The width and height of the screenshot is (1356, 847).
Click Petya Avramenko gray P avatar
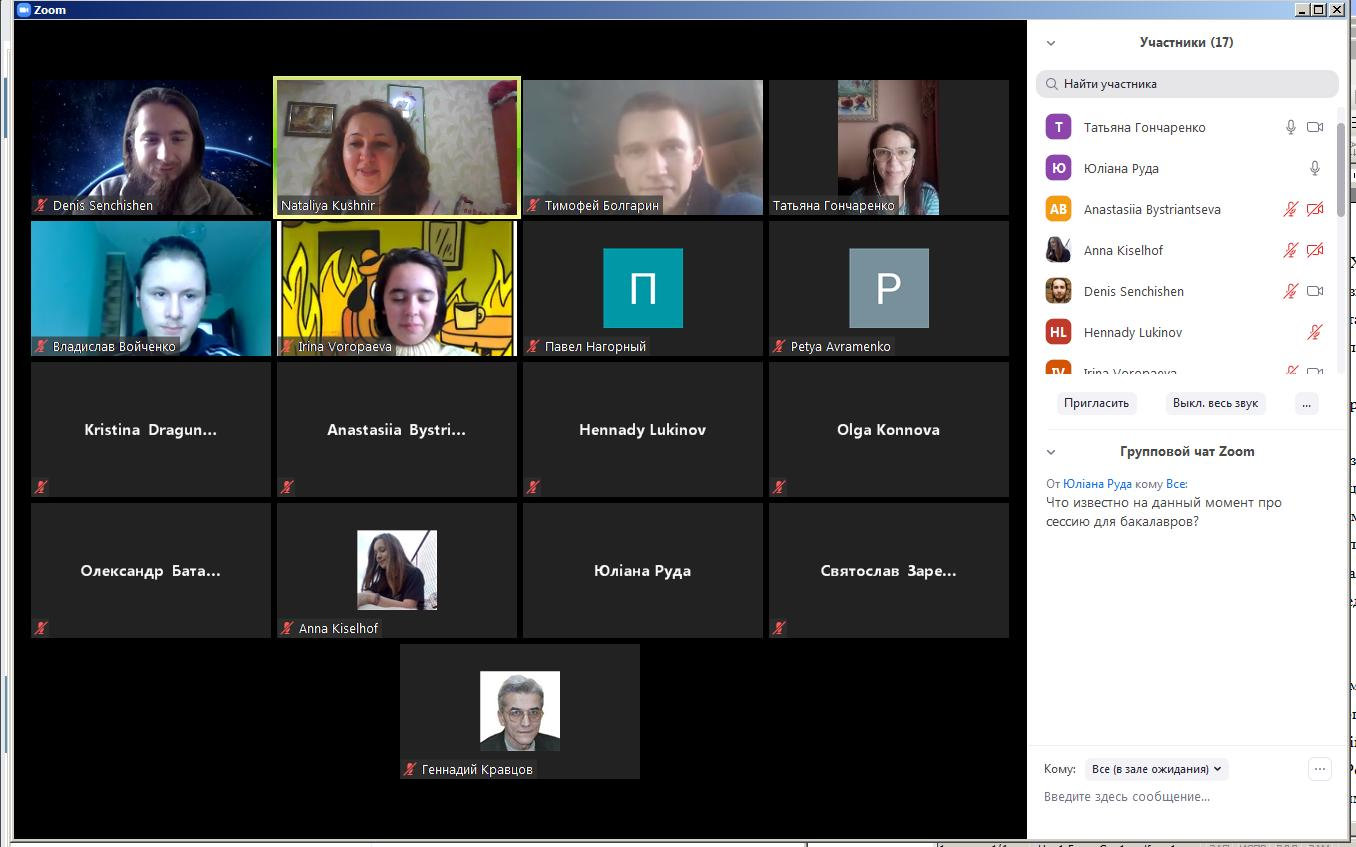tap(889, 288)
